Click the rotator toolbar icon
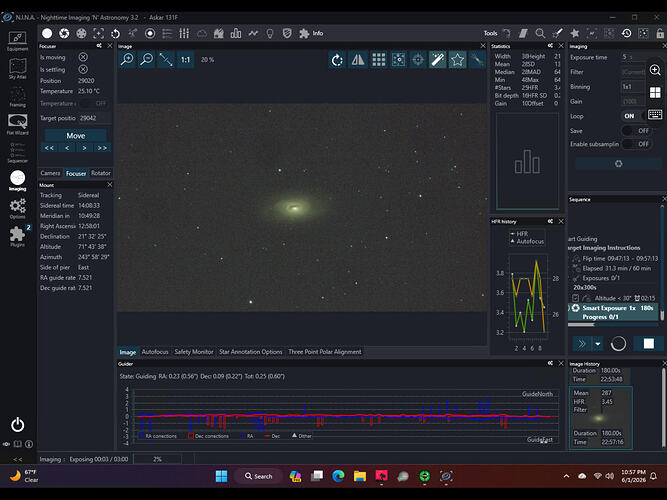This screenshot has width=667, height=500. coord(115,33)
